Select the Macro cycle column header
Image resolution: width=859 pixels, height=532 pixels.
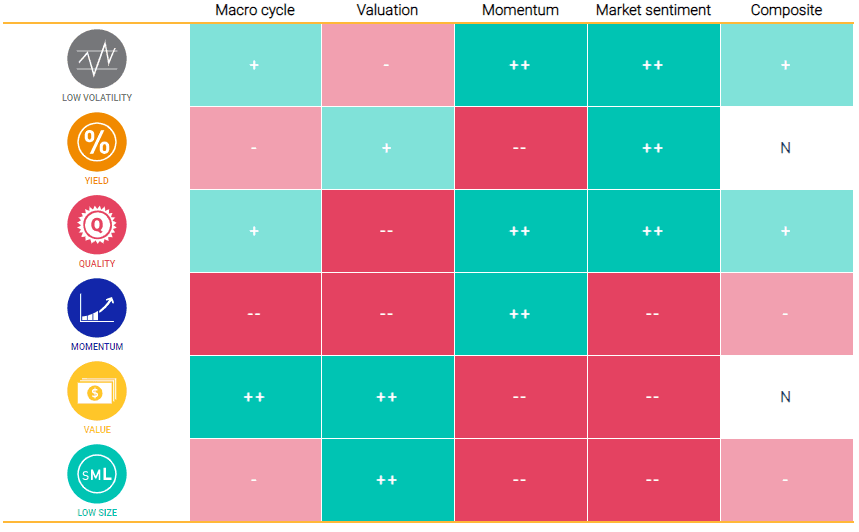[254, 10]
